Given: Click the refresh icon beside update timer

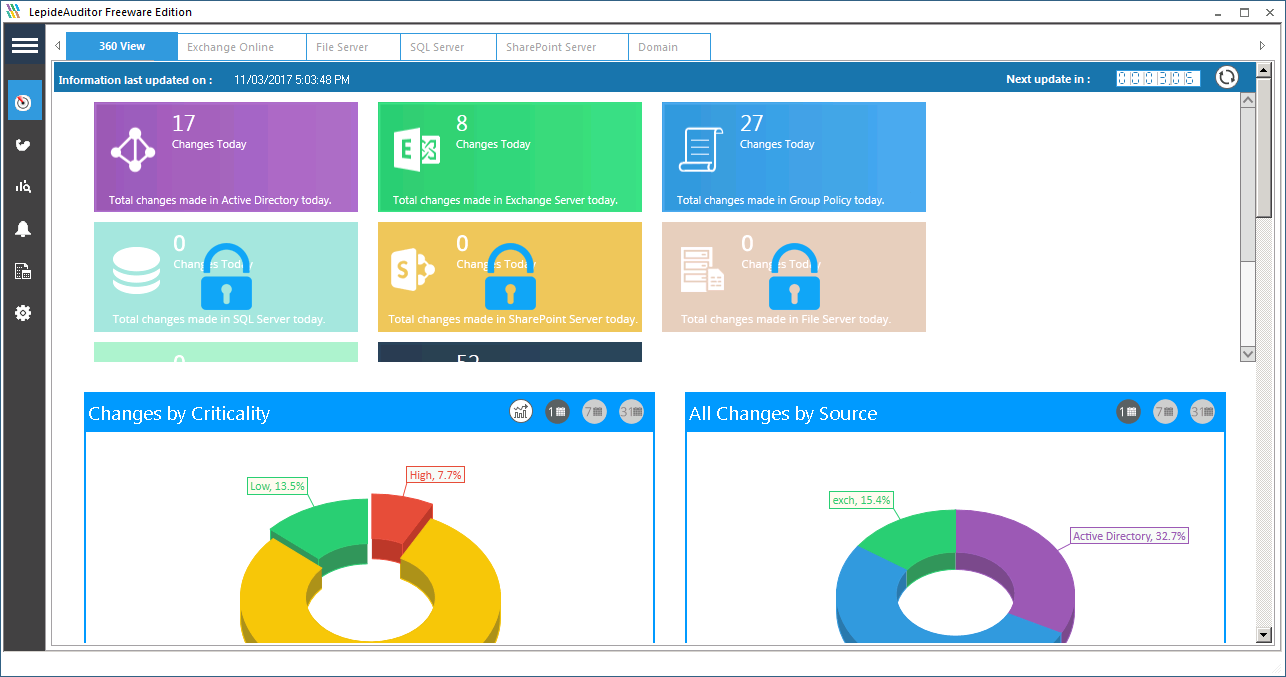Looking at the screenshot, I should [1227, 78].
